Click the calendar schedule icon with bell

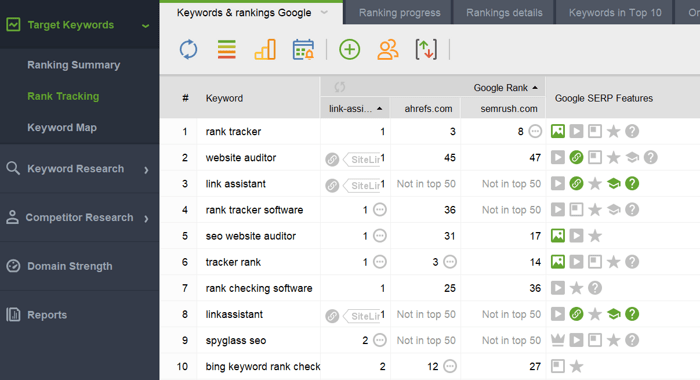click(304, 49)
